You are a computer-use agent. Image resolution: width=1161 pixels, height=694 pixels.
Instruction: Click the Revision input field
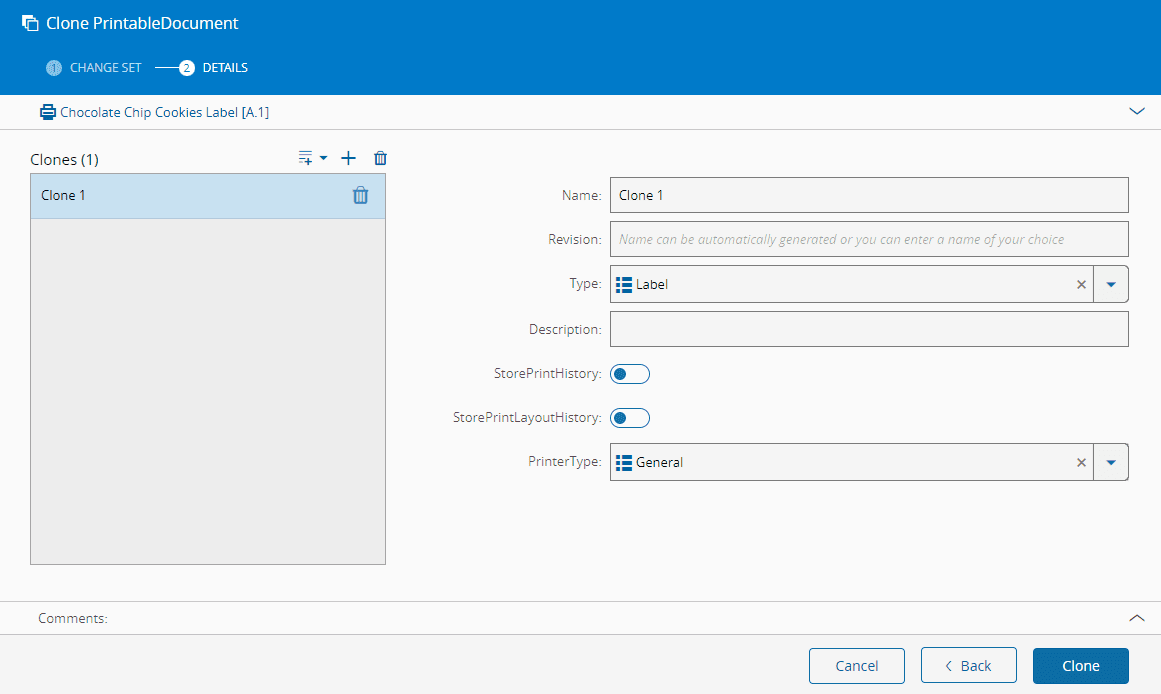[868, 240]
